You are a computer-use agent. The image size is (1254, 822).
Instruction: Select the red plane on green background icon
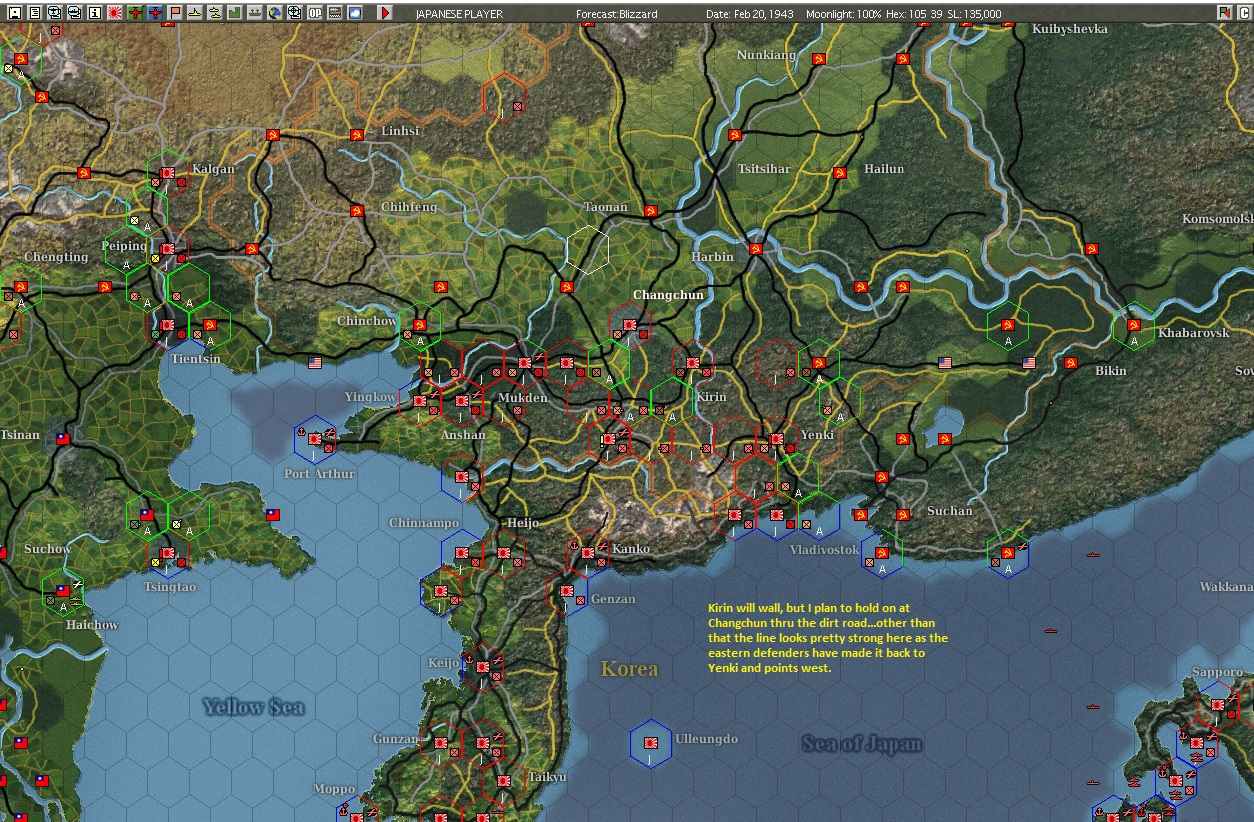pos(135,13)
